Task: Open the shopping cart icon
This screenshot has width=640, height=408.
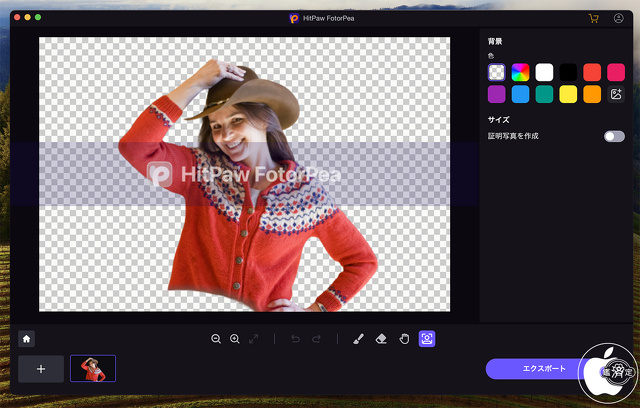Action: pyautogui.click(x=594, y=18)
